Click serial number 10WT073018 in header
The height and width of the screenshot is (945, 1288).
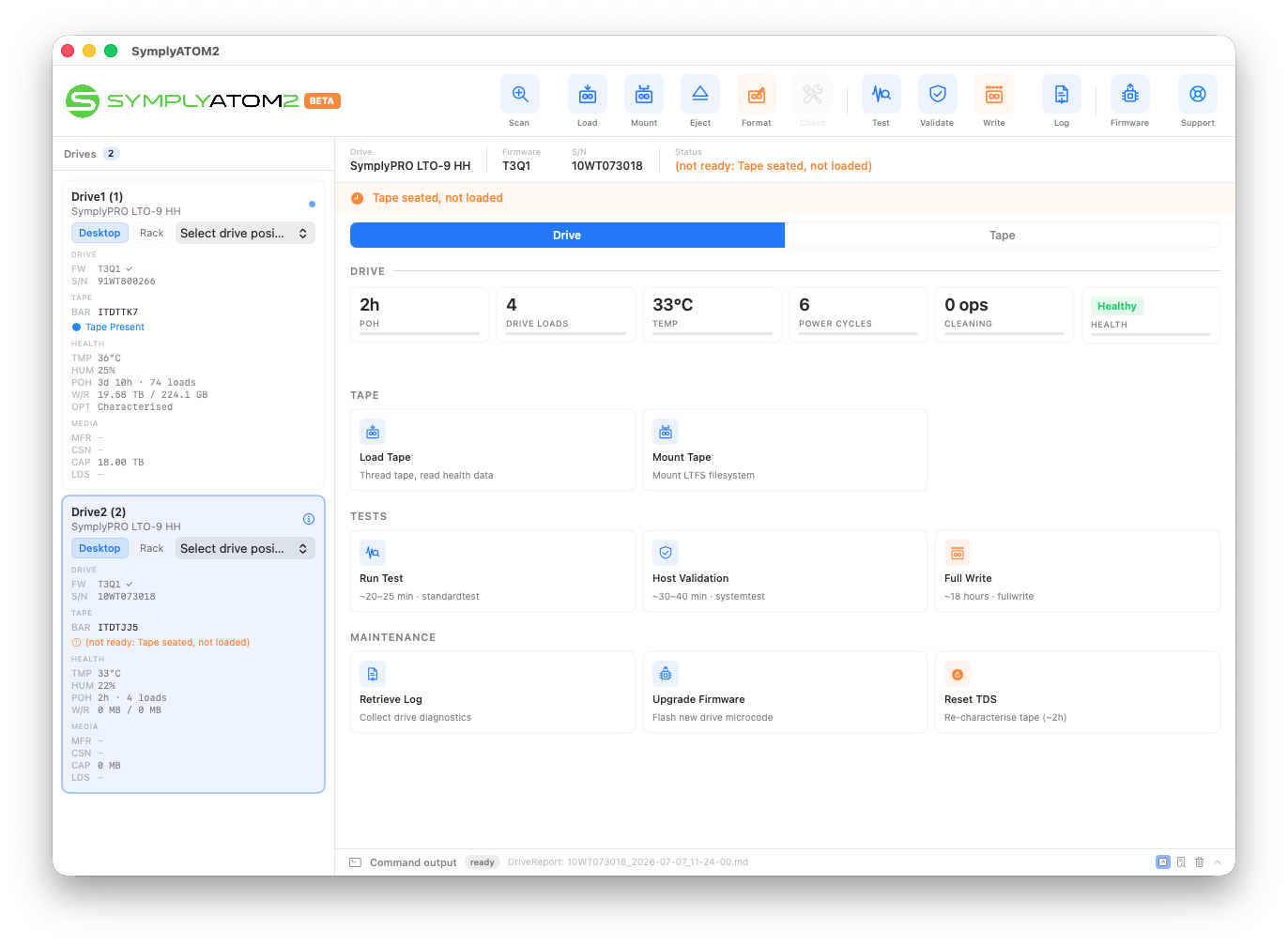tap(607, 166)
